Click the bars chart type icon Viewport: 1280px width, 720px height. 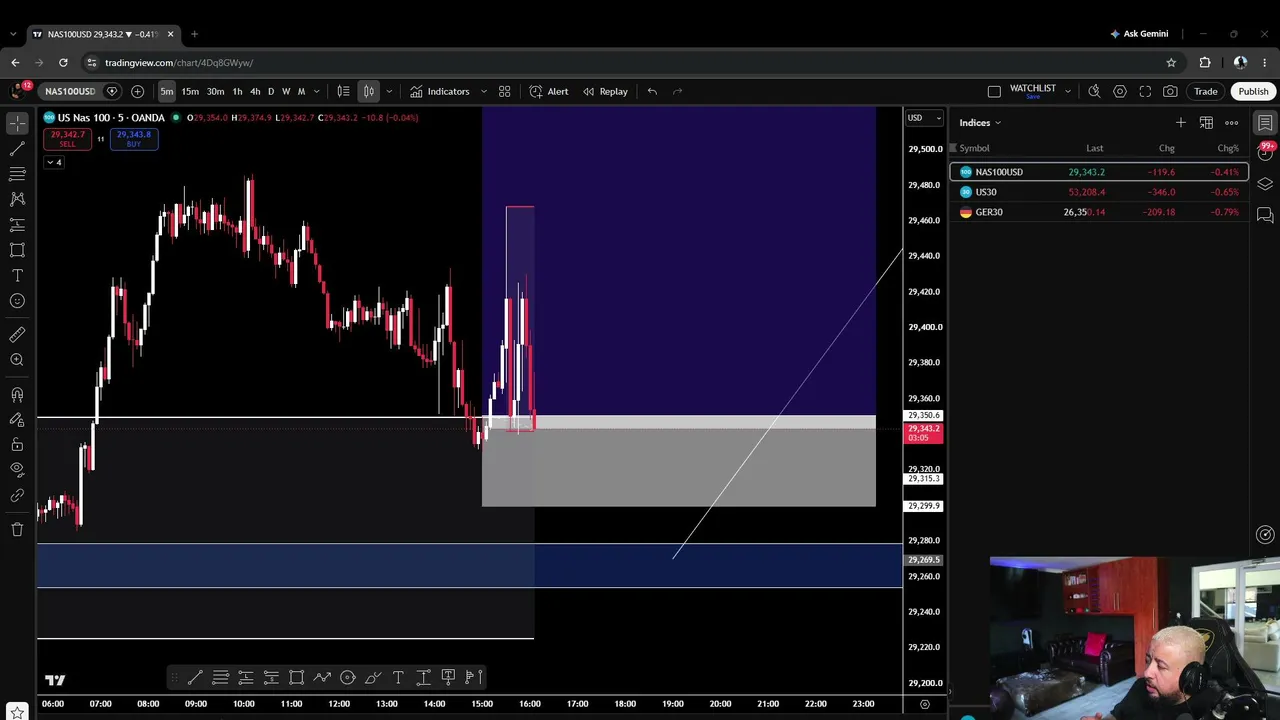coord(343,91)
